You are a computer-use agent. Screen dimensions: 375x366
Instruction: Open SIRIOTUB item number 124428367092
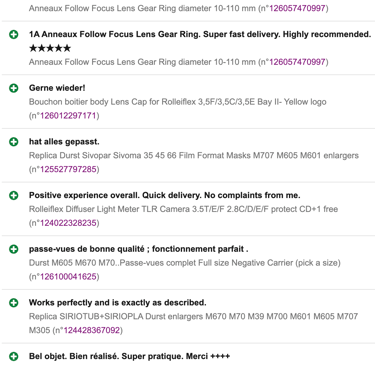92,330
